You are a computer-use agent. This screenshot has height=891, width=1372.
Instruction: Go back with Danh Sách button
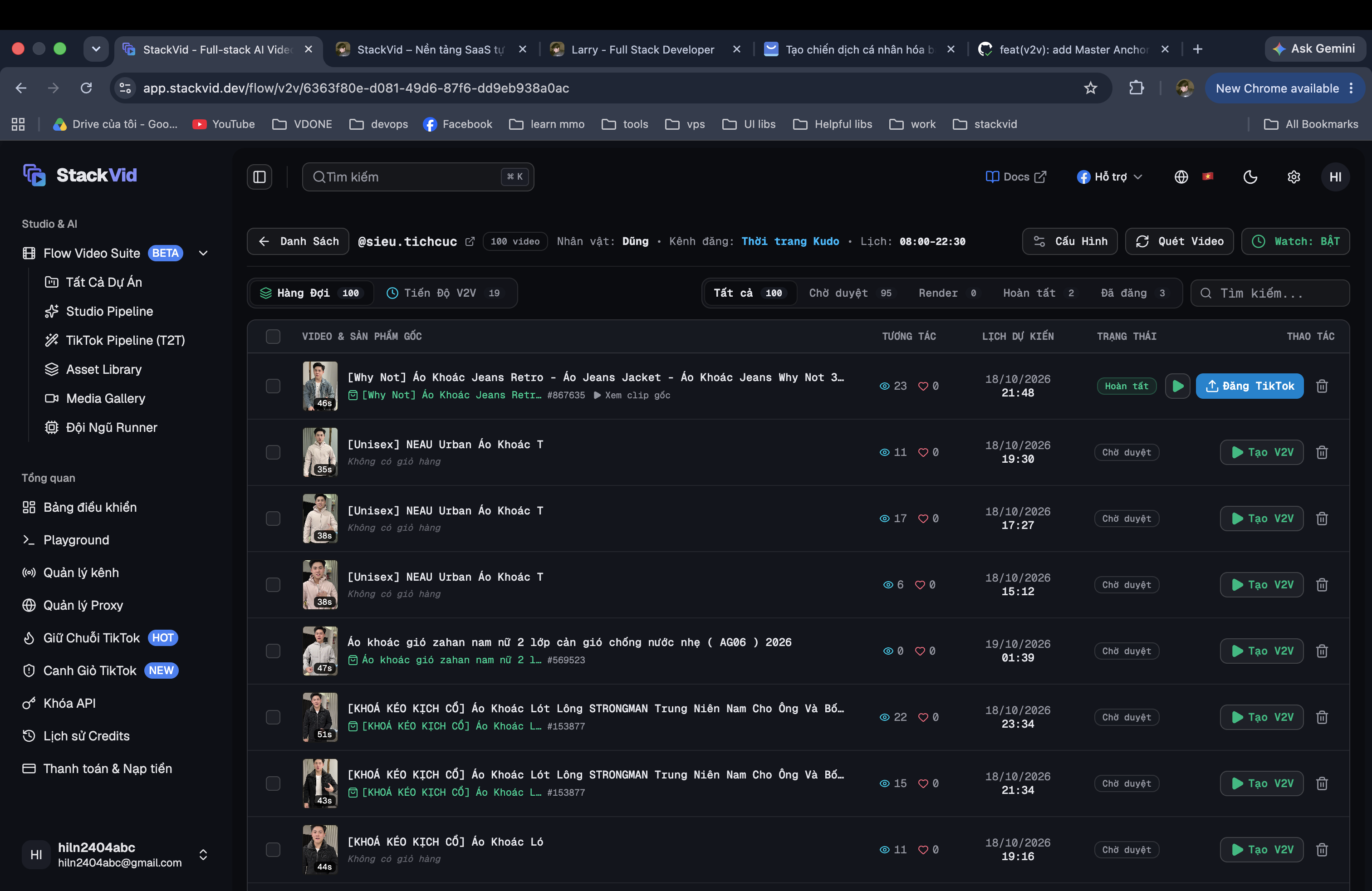298,241
